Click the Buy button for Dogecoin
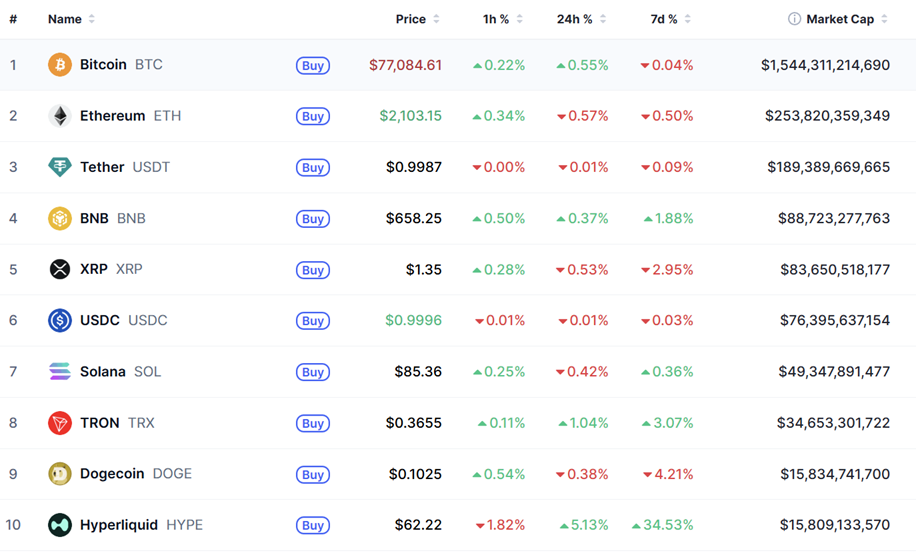The width and height of the screenshot is (916, 555). pyautogui.click(x=313, y=474)
